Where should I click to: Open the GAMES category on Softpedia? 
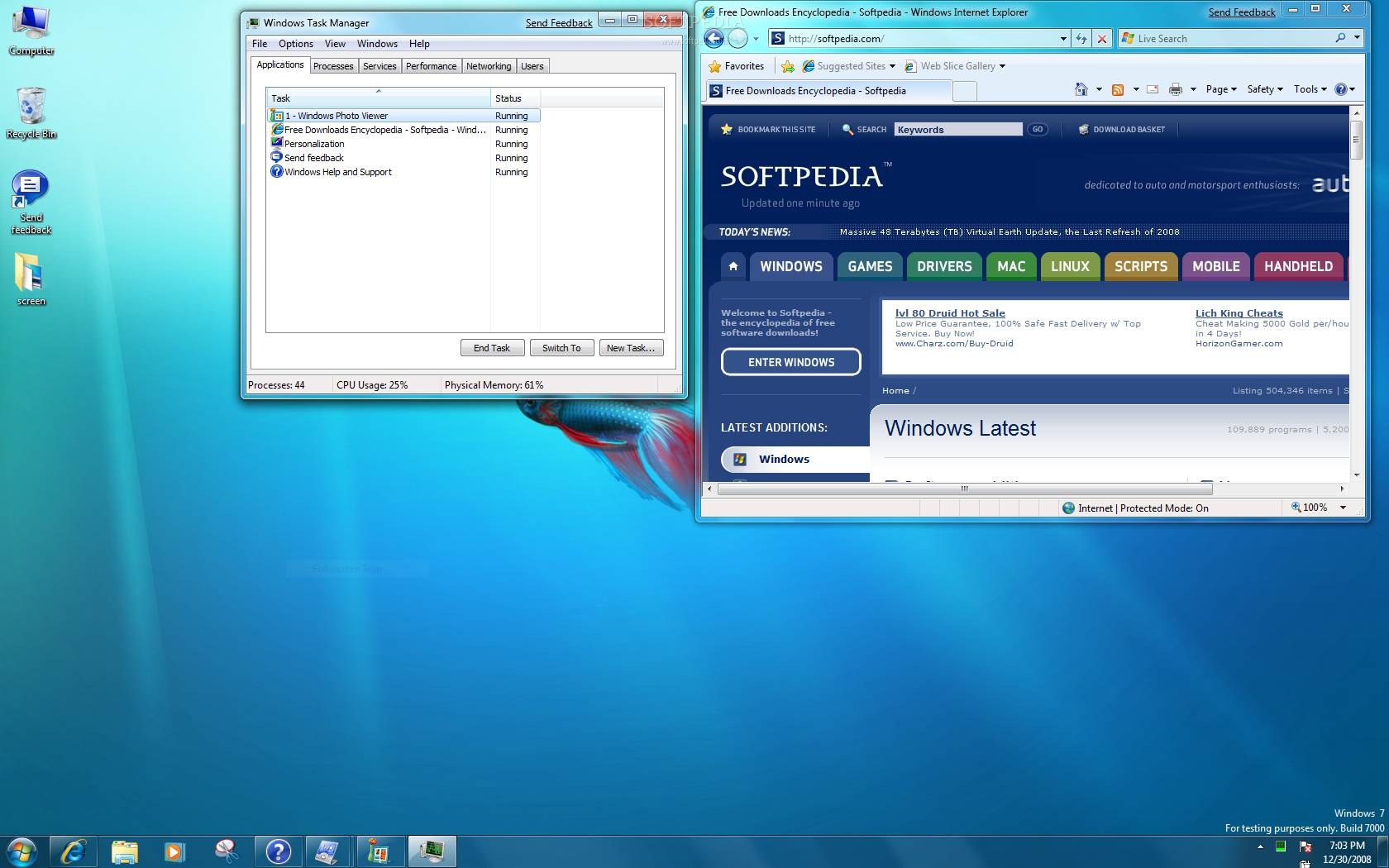point(870,266)
